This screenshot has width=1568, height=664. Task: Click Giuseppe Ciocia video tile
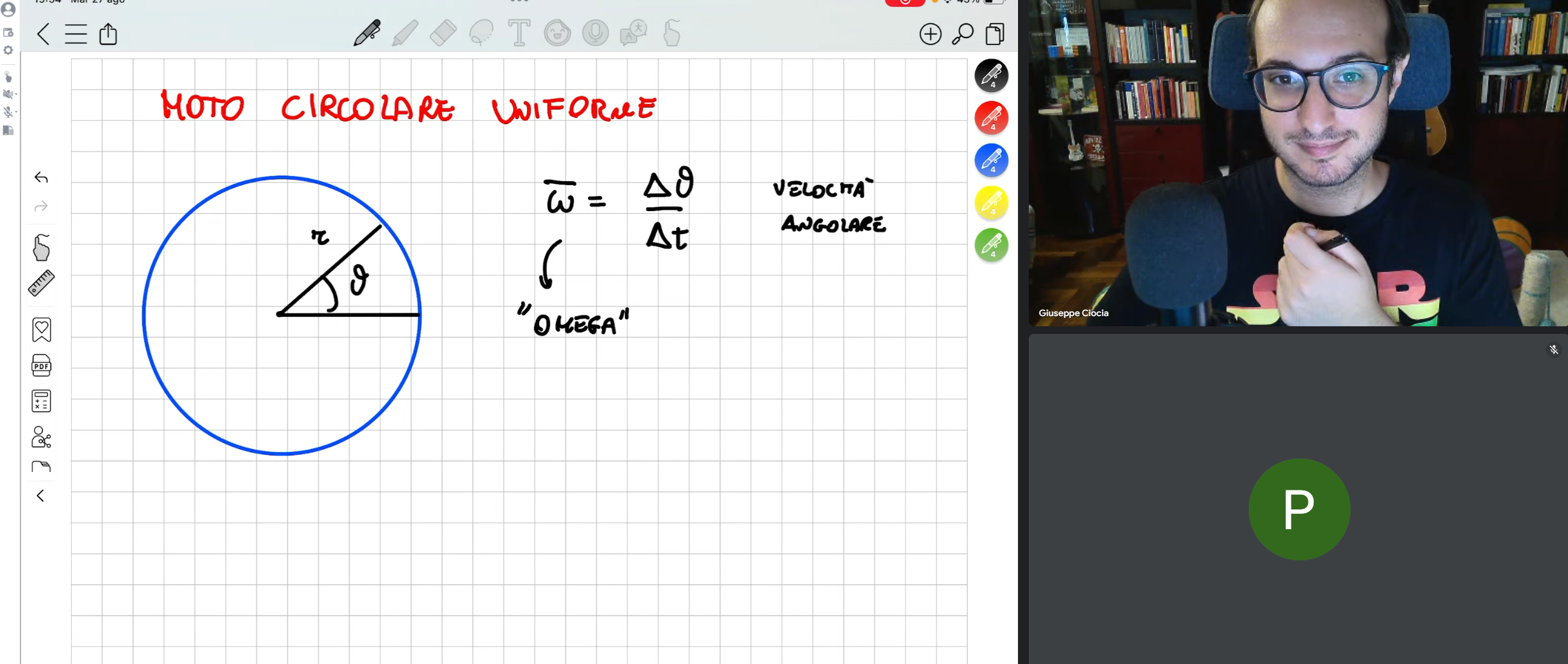1298,163
